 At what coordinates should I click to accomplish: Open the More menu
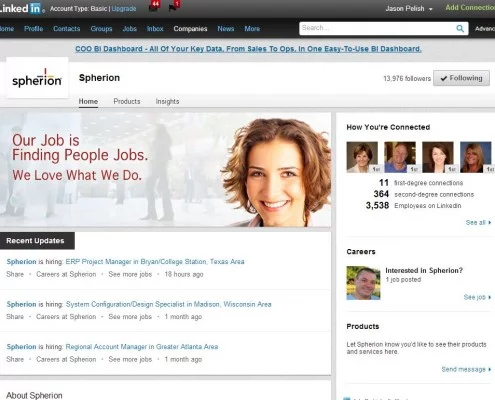tap(252, 29)
